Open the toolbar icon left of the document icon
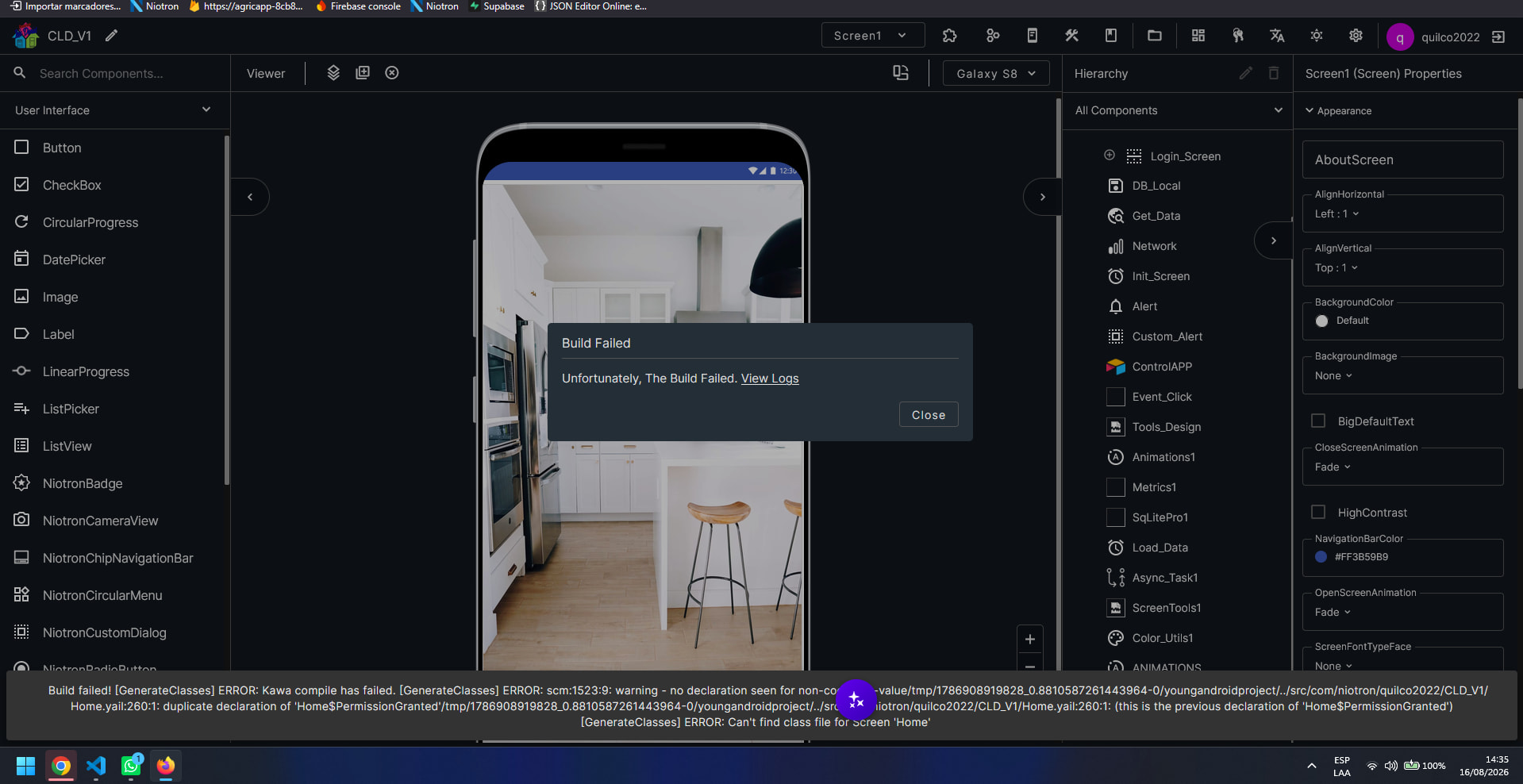The width and height of the screenshot is (1523, 784). (992, 36)
